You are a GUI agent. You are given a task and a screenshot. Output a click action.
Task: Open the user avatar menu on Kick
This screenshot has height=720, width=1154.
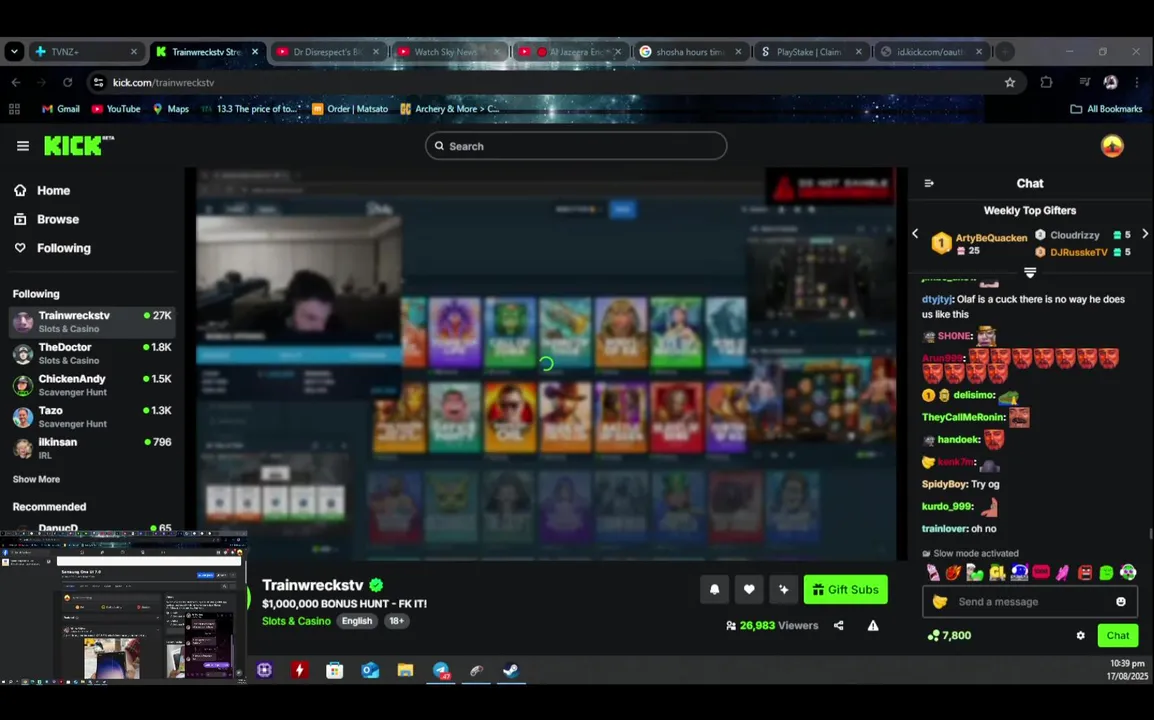[x=1112, y=146]
